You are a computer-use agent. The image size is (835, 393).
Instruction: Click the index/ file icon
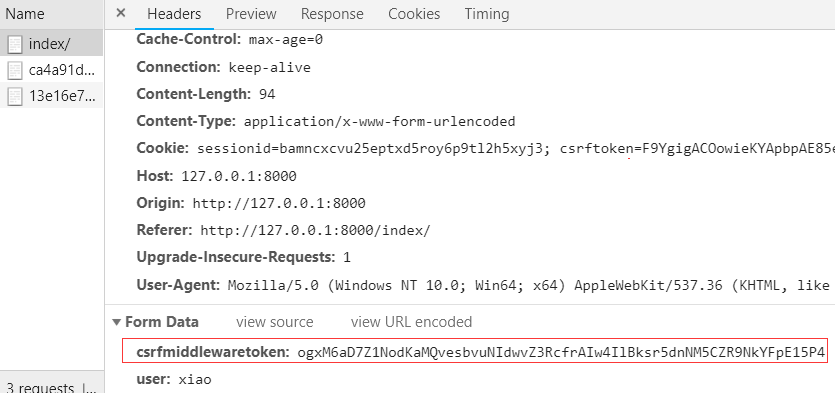point(15,45)
